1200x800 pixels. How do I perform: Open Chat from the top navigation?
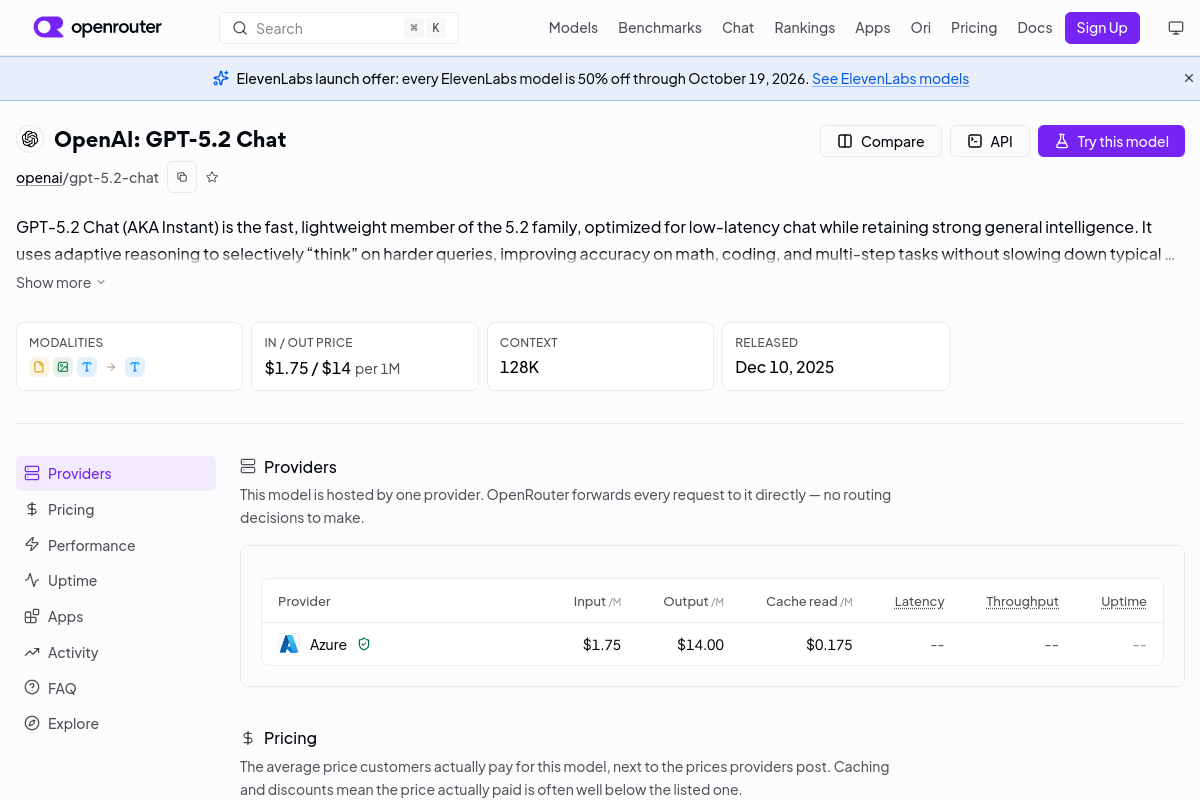click(738, 28)
